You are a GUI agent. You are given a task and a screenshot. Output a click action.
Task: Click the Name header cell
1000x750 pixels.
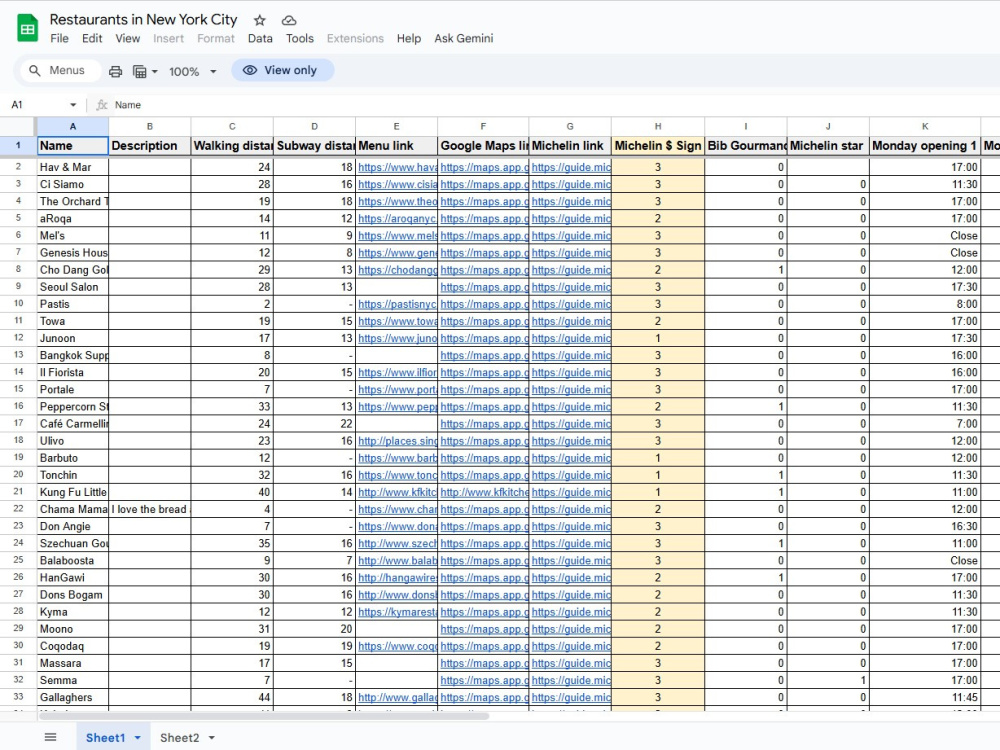[x=73, y=146]
